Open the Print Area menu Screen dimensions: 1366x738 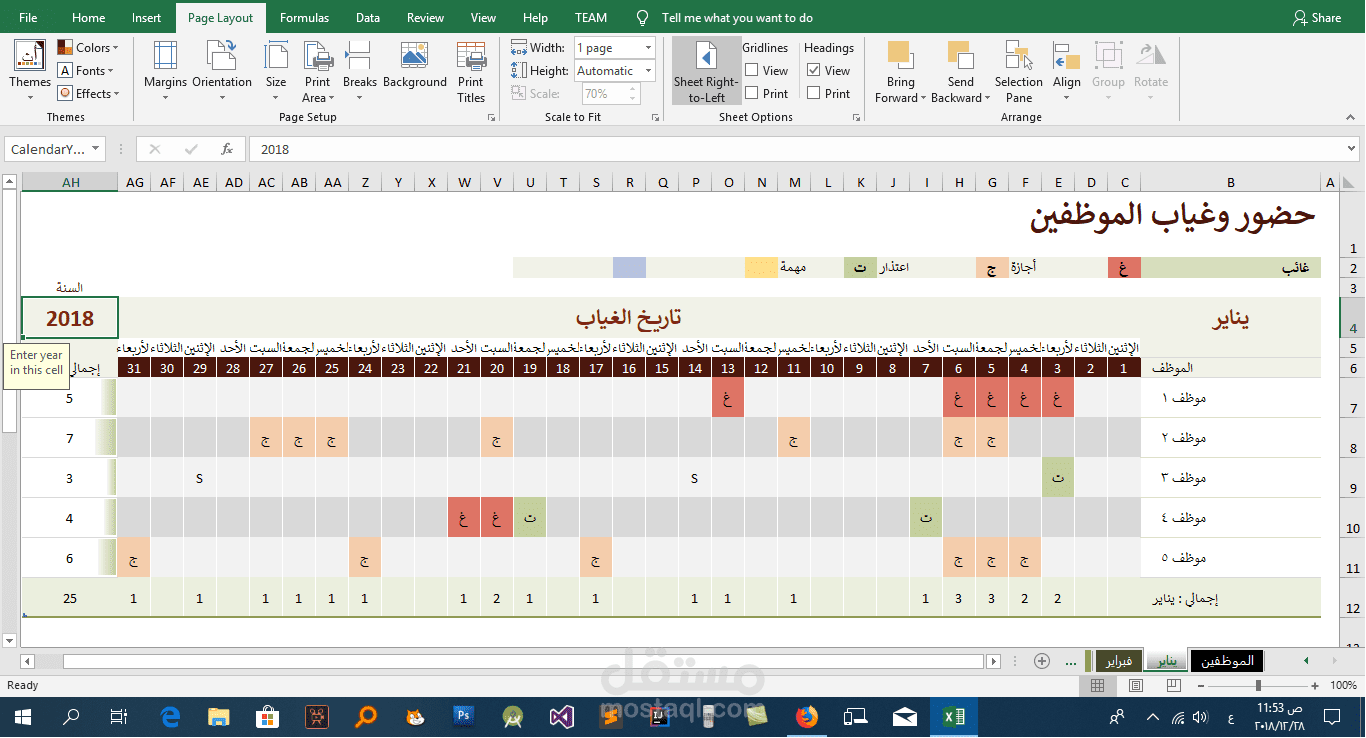318,71
